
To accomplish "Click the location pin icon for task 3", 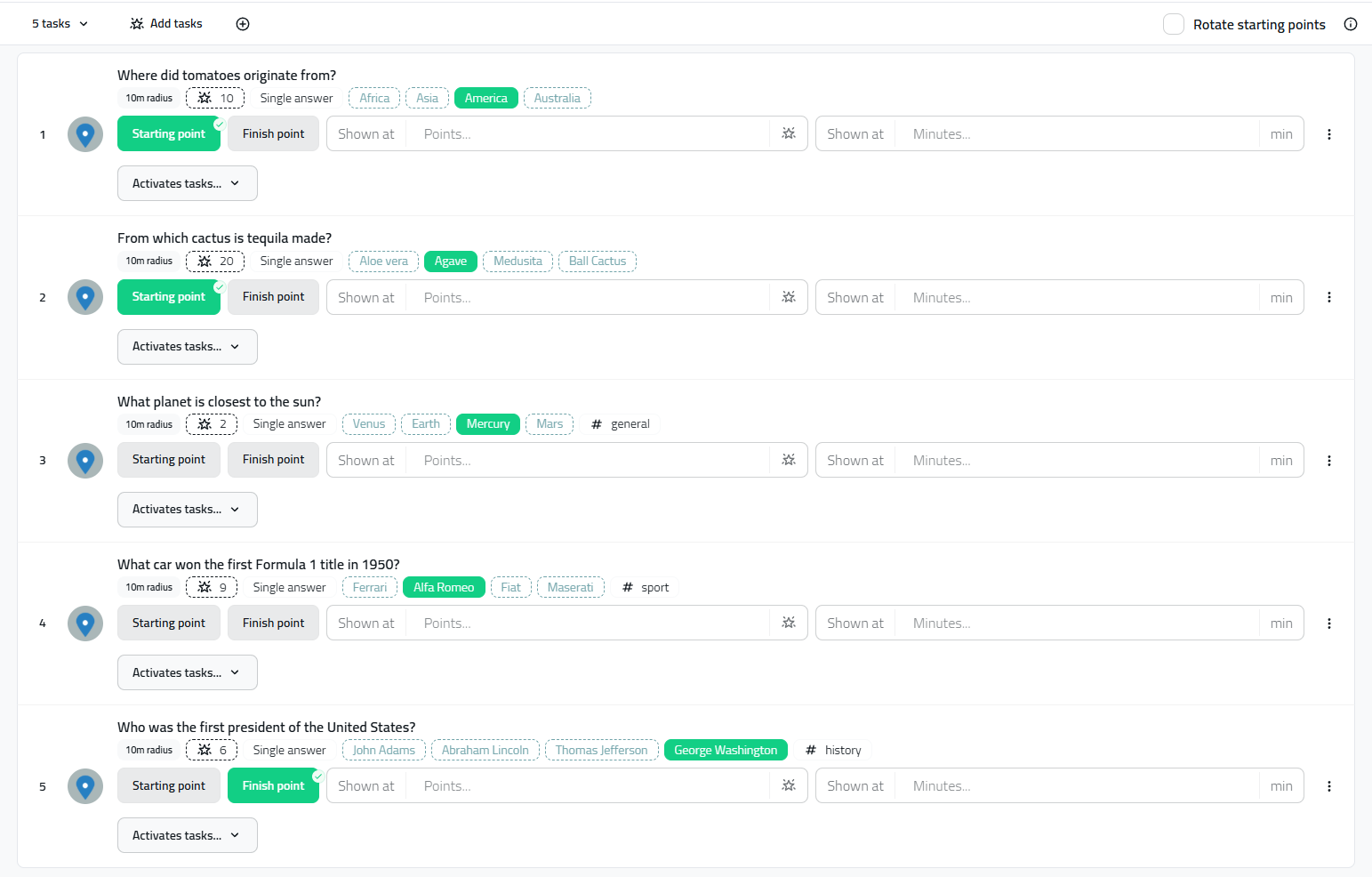I will click(x=85, y=461).
